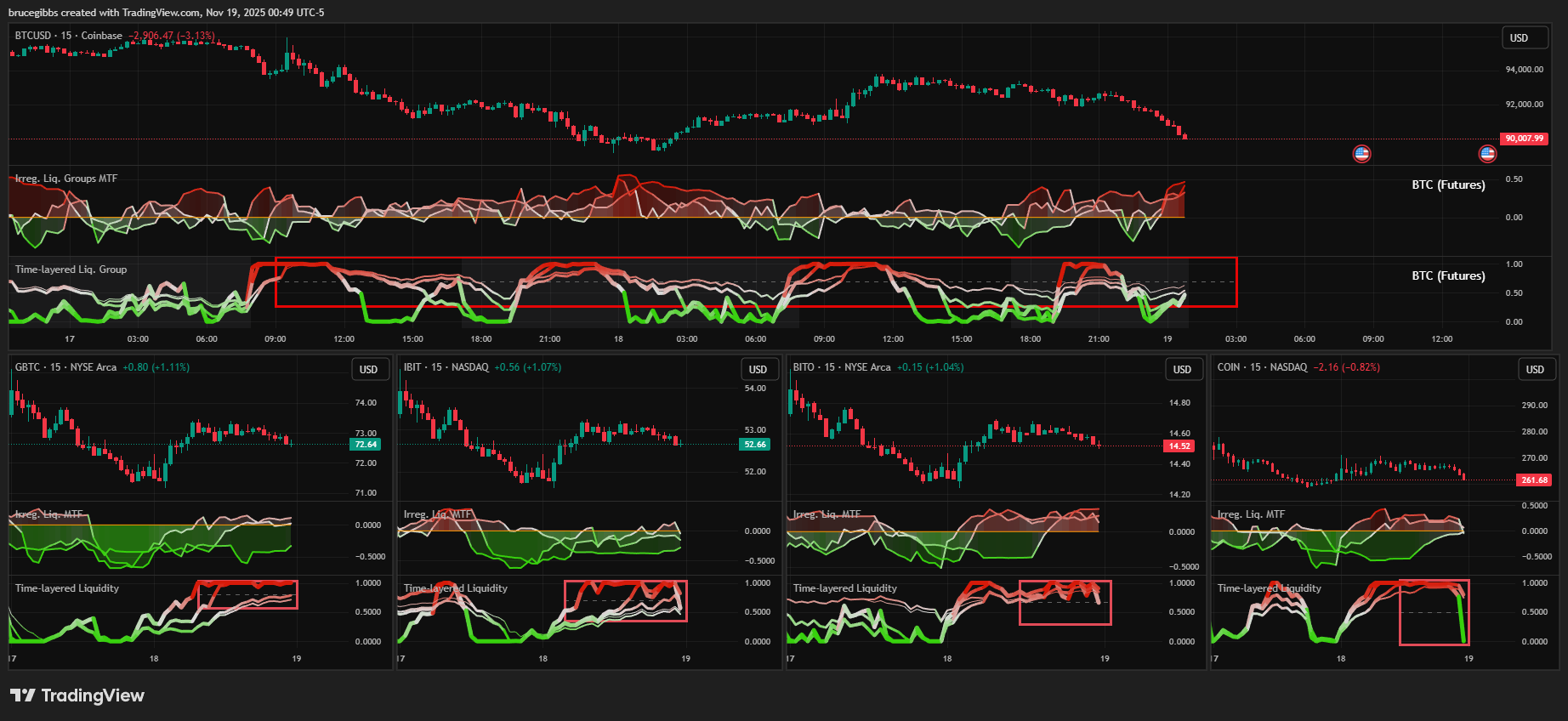The width and height of the screenshot is (1568, 721).
Task: Click the red 90,007.99 BTC price label
Action: coord(1524,139)
